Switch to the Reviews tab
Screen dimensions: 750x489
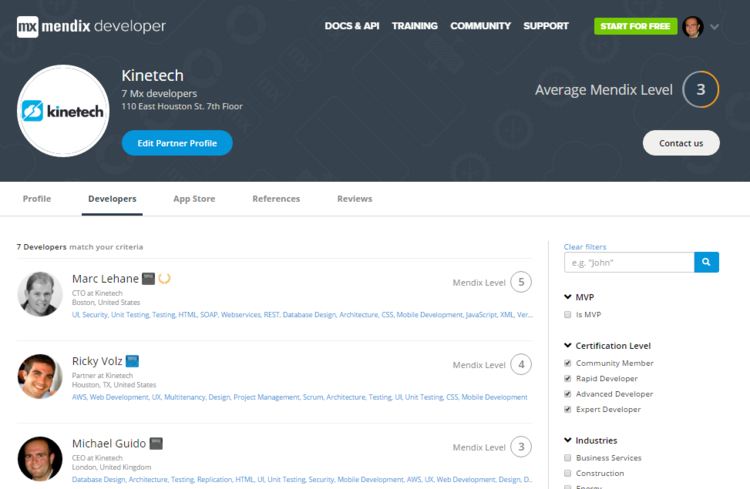354,199
